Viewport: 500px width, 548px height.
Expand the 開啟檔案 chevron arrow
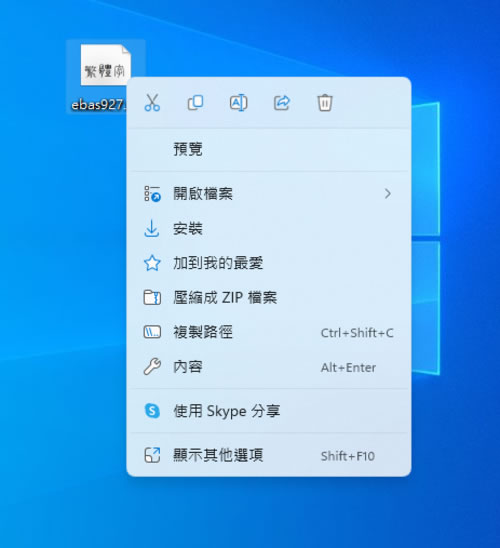(387, 194)
